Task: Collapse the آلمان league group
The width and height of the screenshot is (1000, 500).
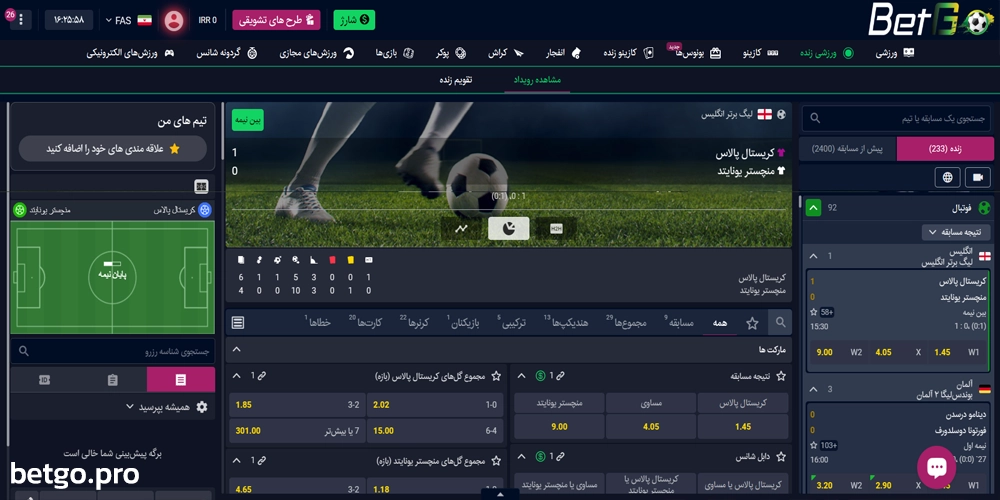Action: click(x=813, y=389)
